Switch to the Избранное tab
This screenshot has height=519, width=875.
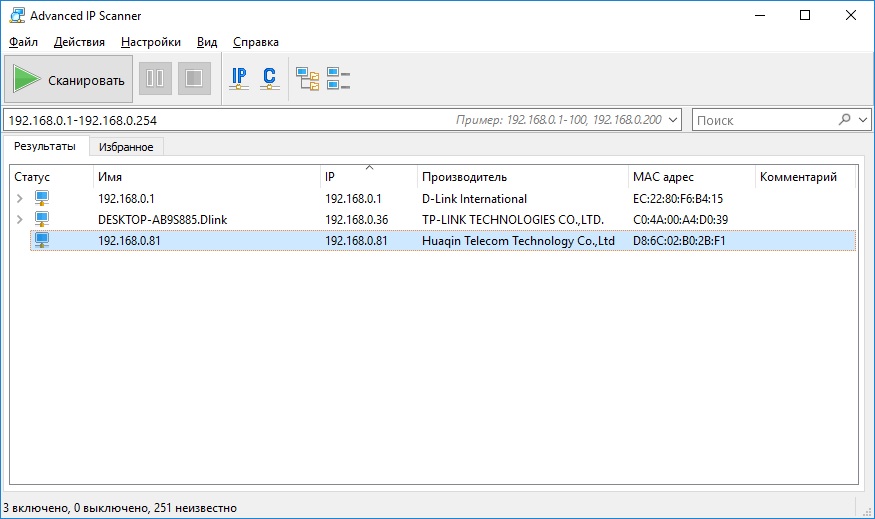point(126,147)
